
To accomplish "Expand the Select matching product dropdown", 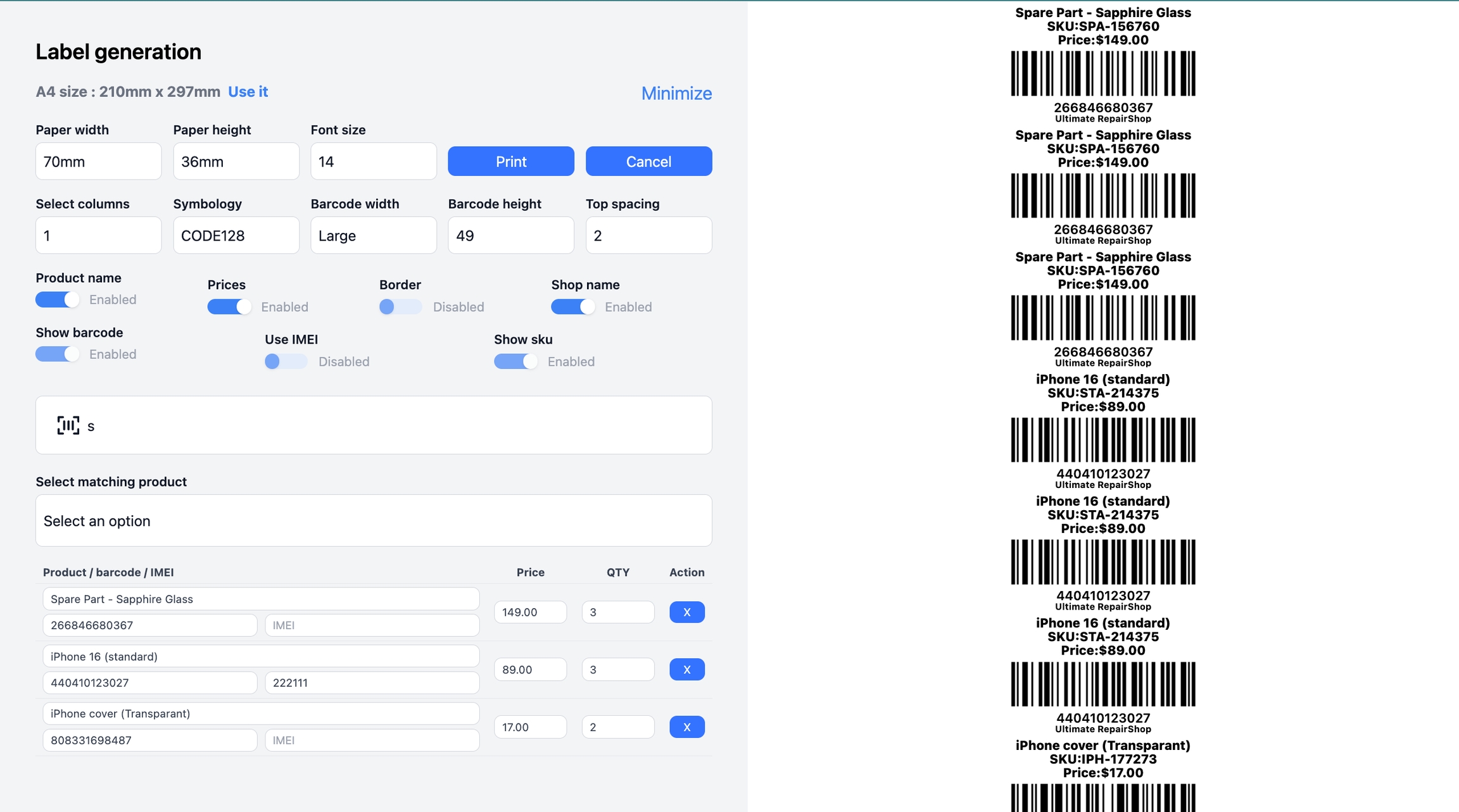I will coord(374,521).
